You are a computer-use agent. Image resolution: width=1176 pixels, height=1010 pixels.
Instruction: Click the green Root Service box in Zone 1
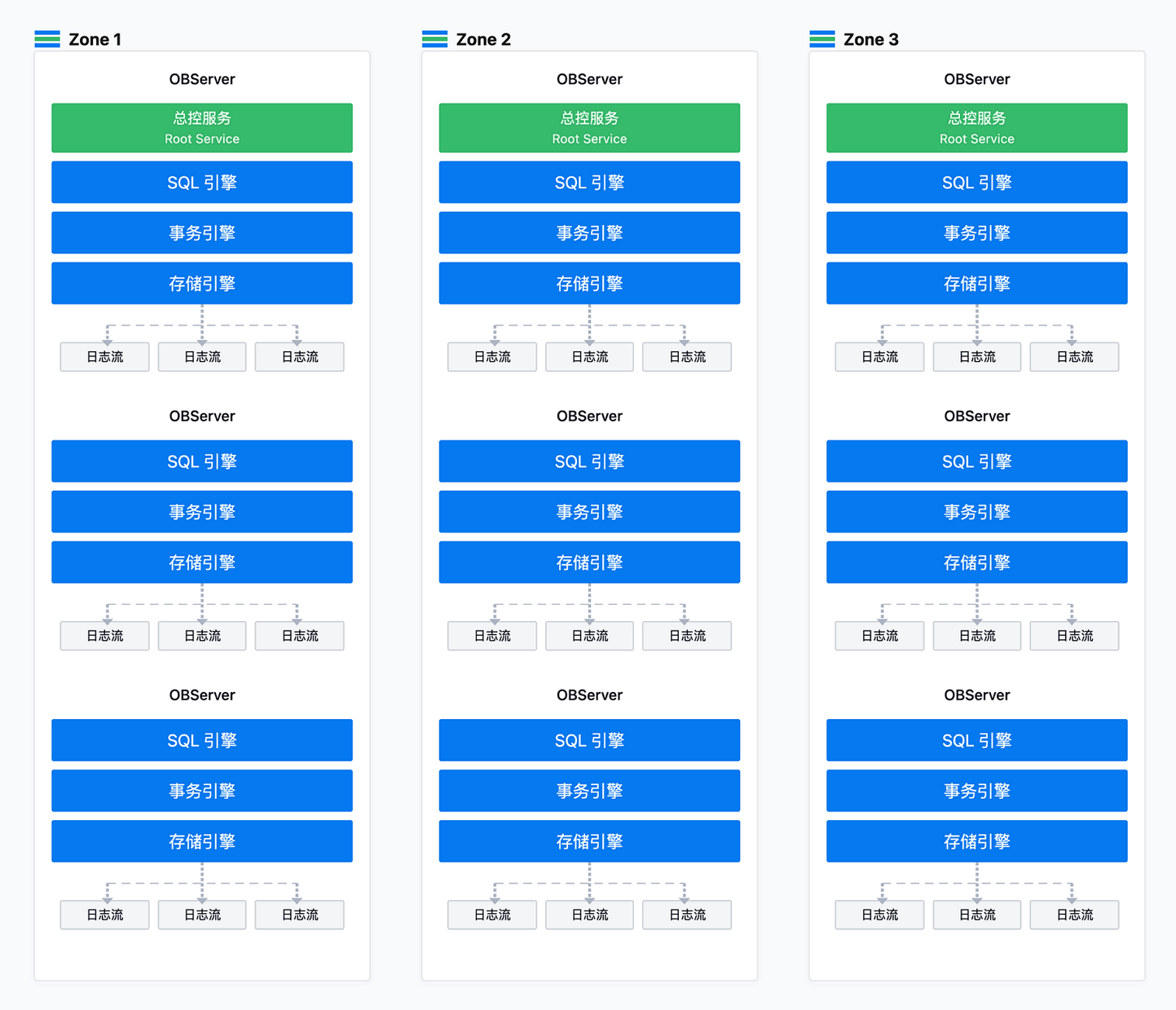pos(202,128)
